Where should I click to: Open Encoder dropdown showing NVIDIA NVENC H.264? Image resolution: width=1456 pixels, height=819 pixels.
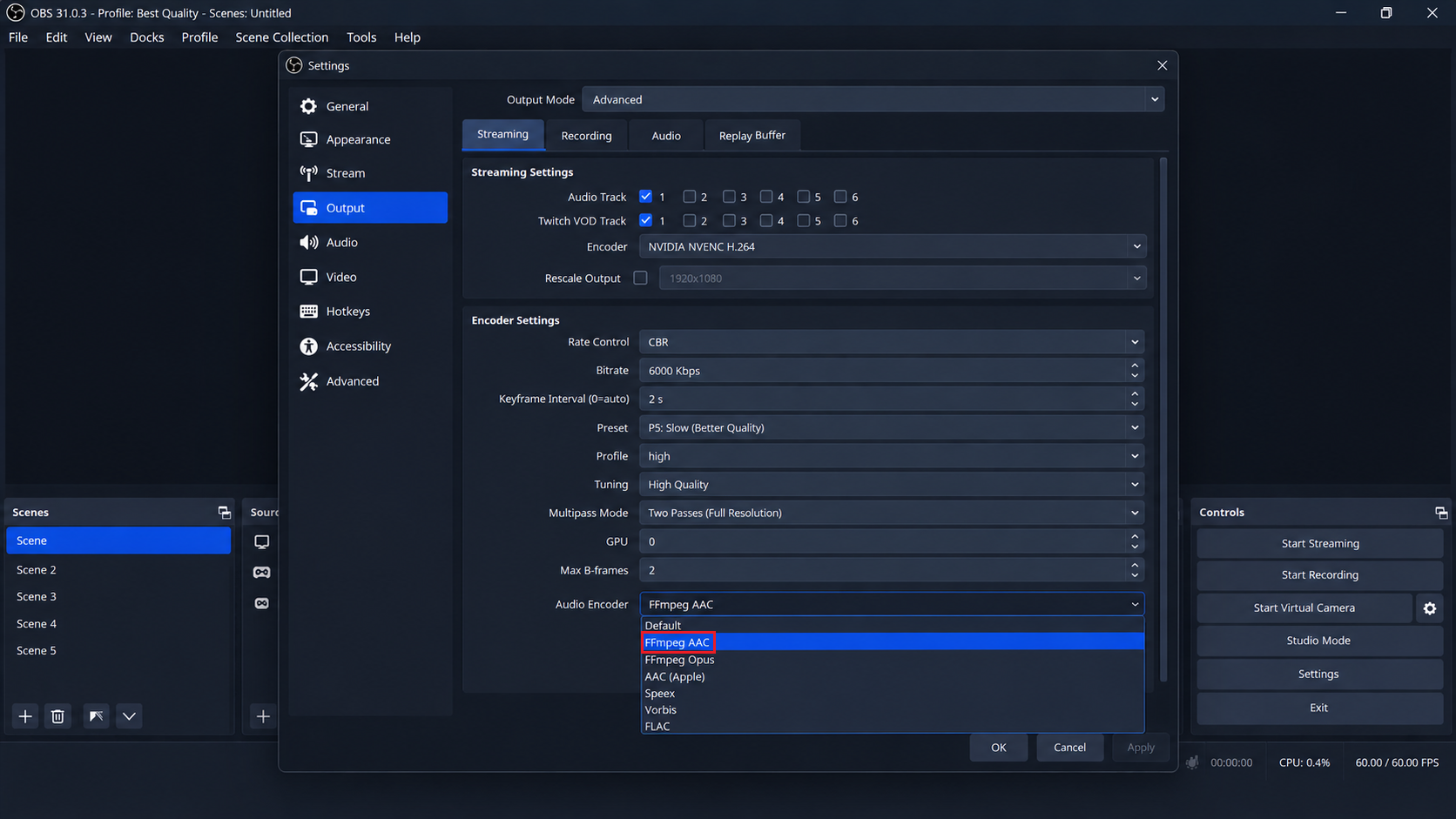click(x=893, y=246)
